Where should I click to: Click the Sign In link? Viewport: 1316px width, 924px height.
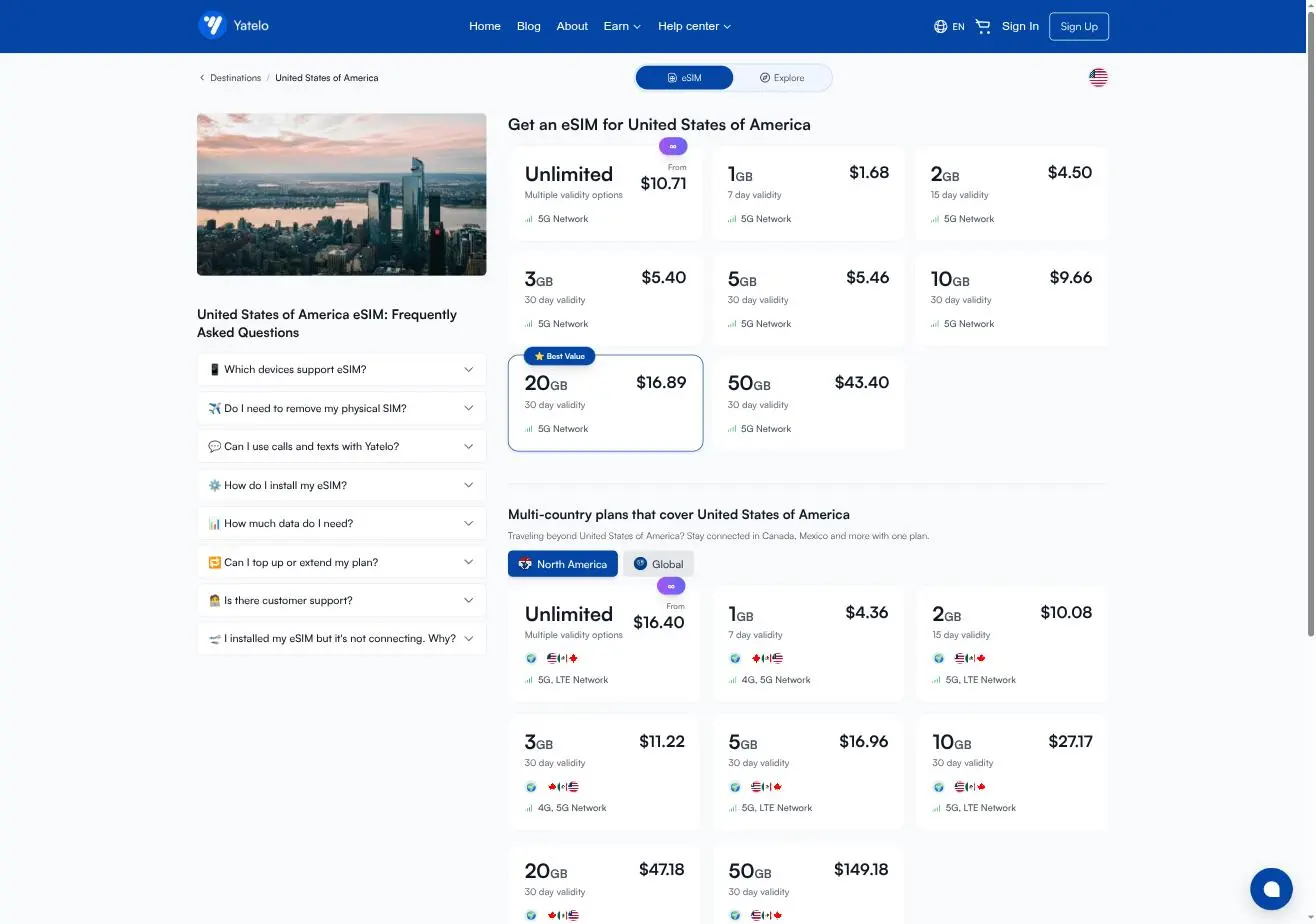click(x=1020, y=26)
